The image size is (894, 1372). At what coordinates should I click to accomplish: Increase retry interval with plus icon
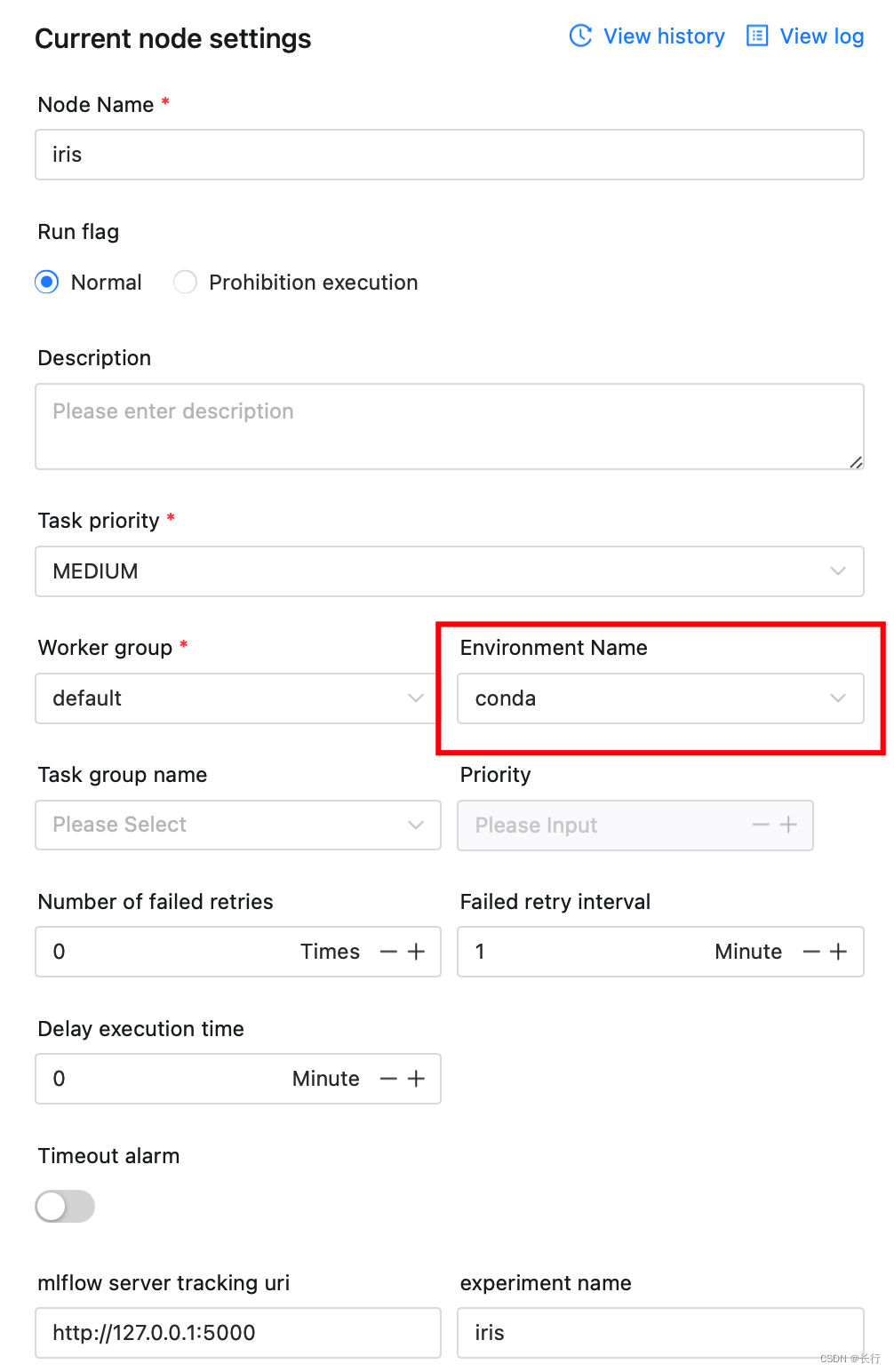point(838,952)
